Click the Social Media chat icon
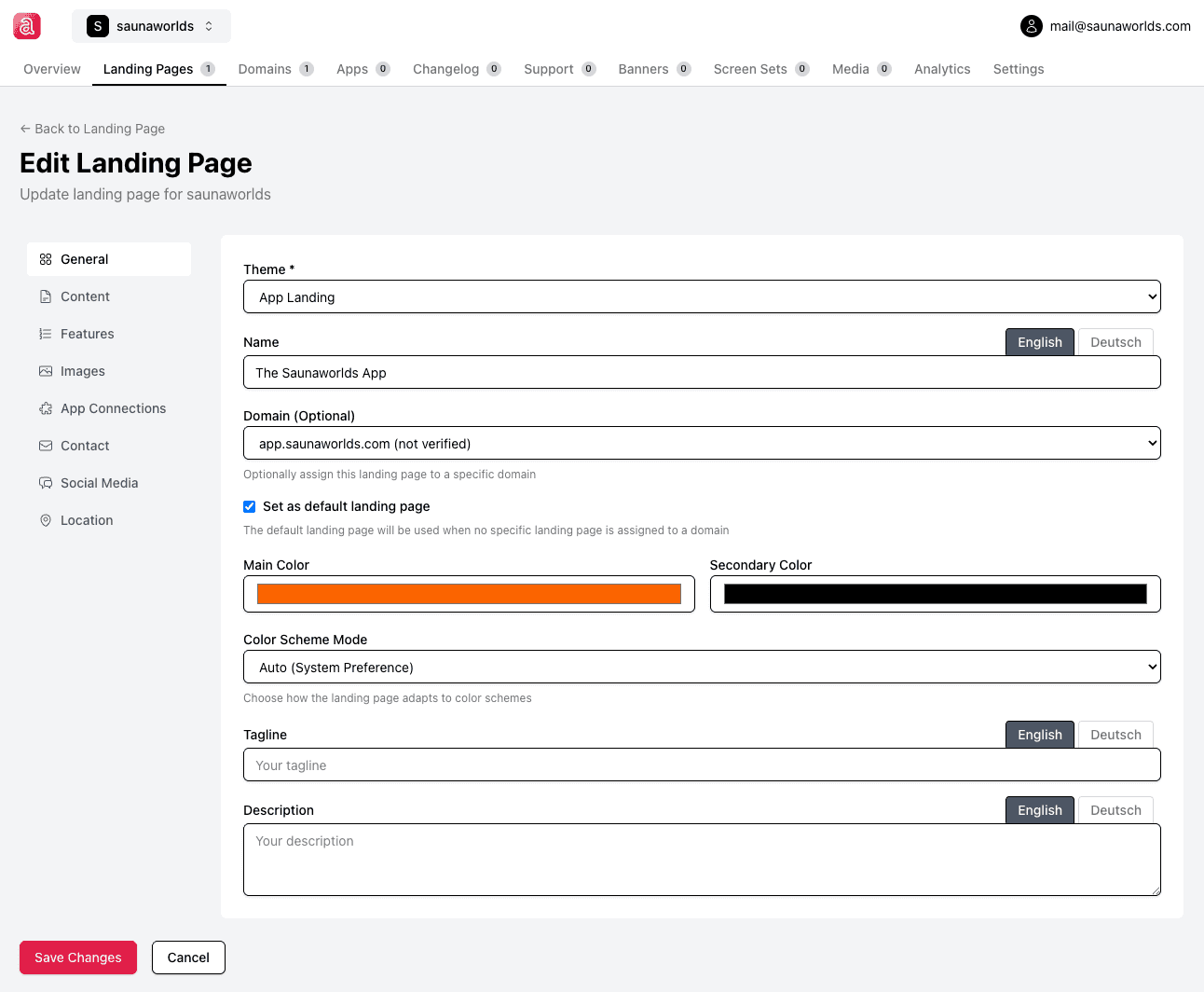 (46, 483)
